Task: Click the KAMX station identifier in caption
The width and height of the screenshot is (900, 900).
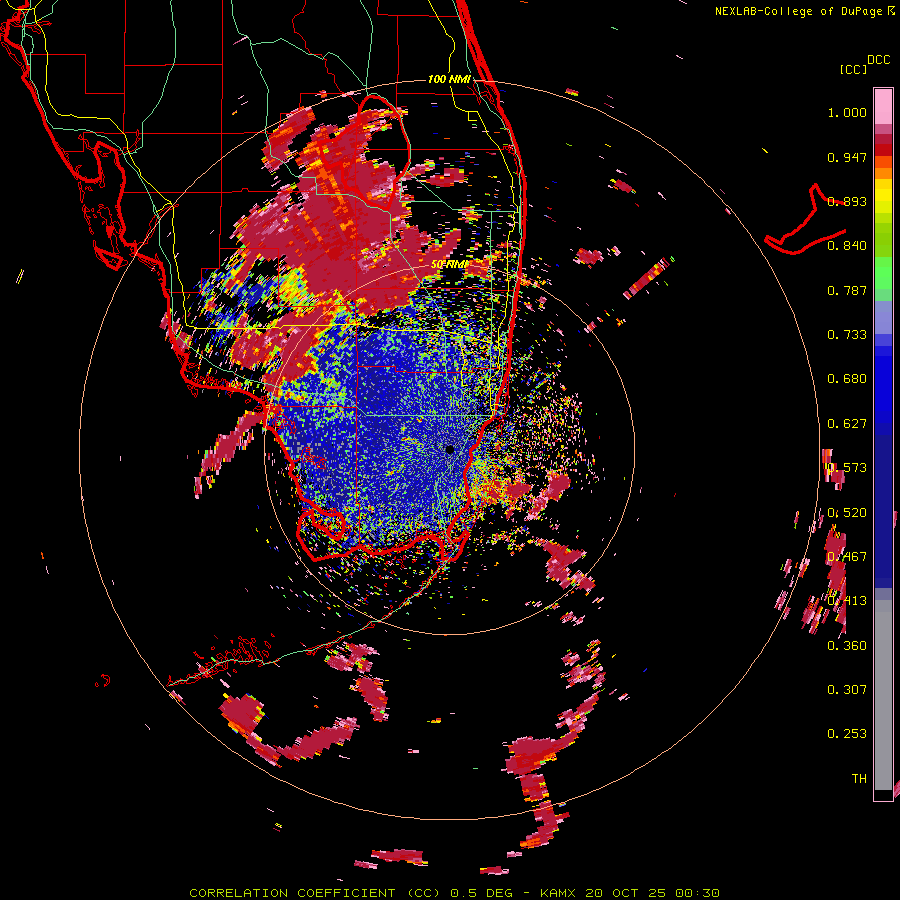Action: pos(560,893)
